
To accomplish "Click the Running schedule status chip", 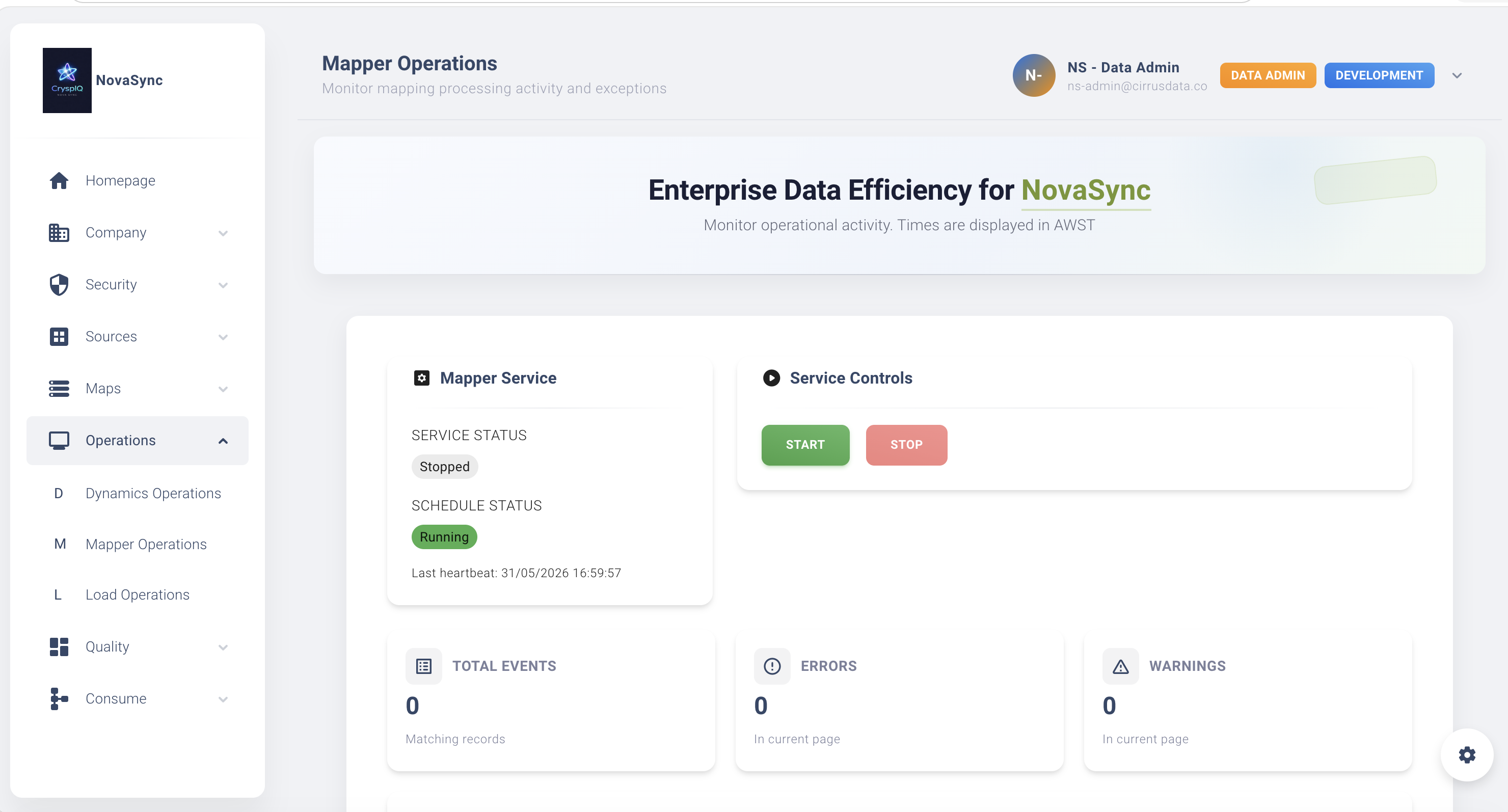I will 444,537.
